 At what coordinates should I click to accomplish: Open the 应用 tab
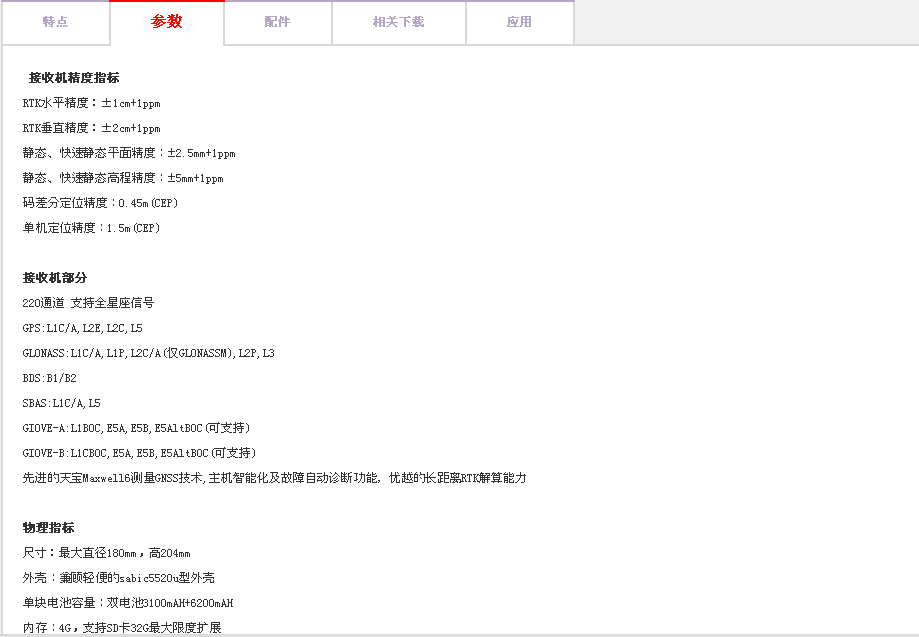519,22
